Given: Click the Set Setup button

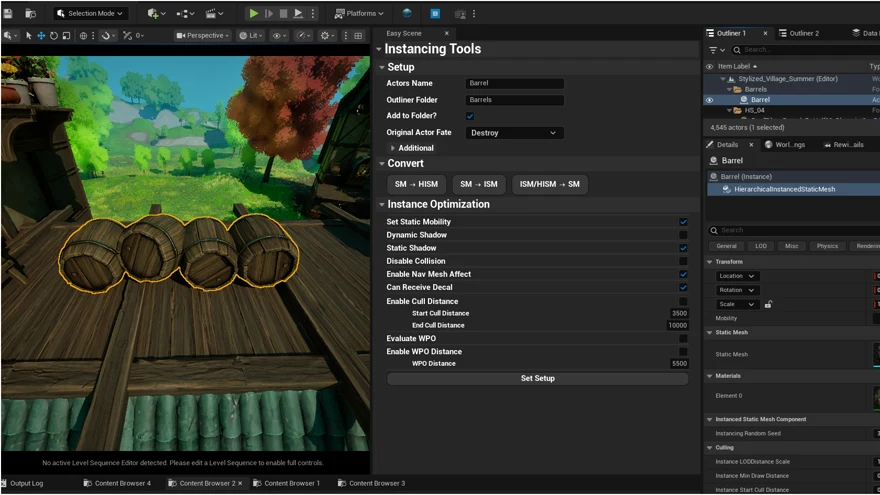Looking at the screenshot, I should click(x=538, y=379).
